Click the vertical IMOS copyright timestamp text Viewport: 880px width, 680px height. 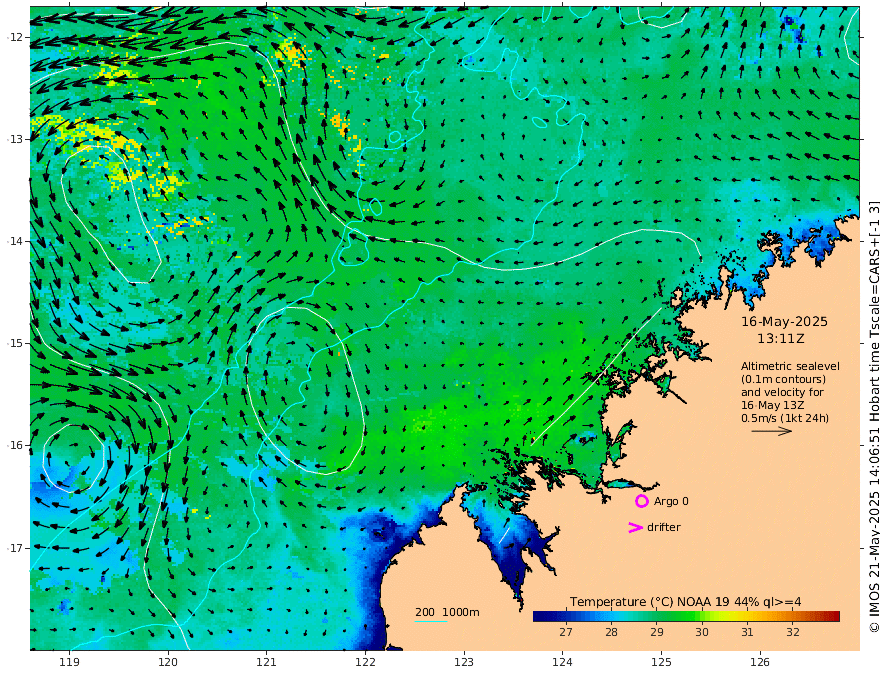pyautogui.click(x=873, y=415)
